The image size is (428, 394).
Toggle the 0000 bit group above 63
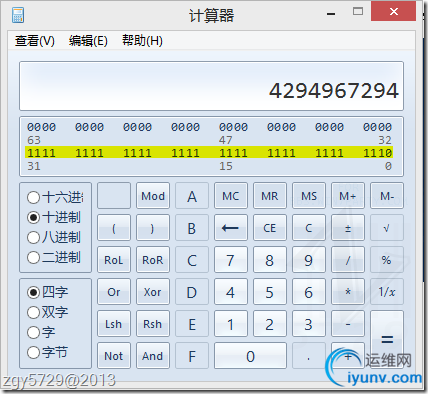41,127
